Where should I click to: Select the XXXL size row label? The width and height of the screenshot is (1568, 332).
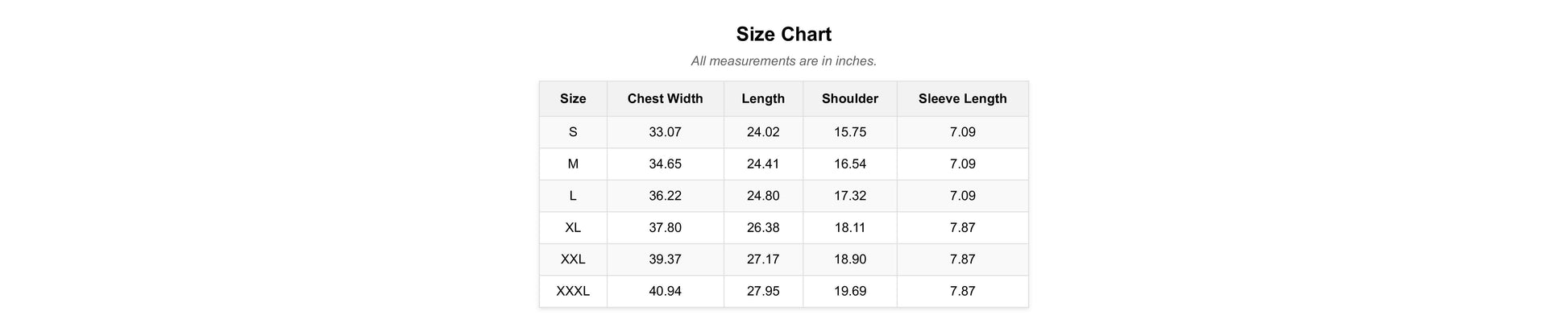point(573,291)
